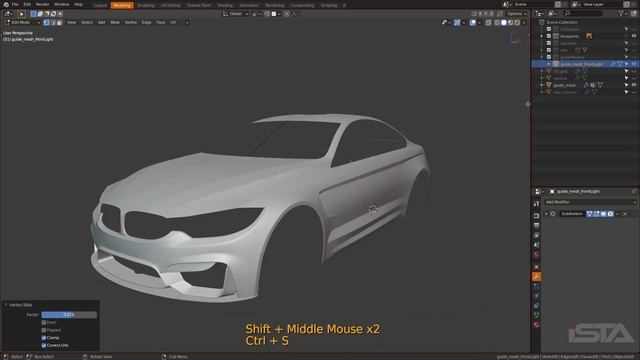Click the Blender logo icon
Viewport: 640px width, 360px height.
(6, 4)
